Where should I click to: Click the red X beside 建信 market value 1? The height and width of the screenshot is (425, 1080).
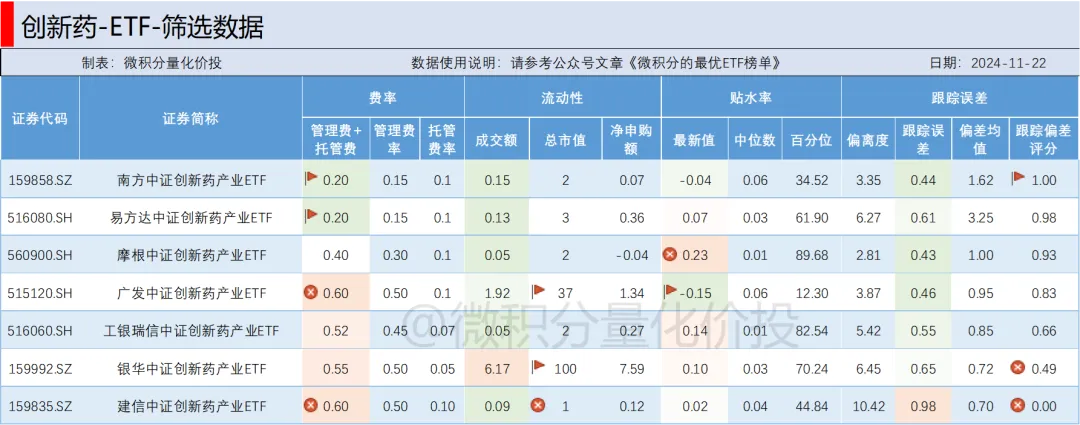[x=538, y=405]
